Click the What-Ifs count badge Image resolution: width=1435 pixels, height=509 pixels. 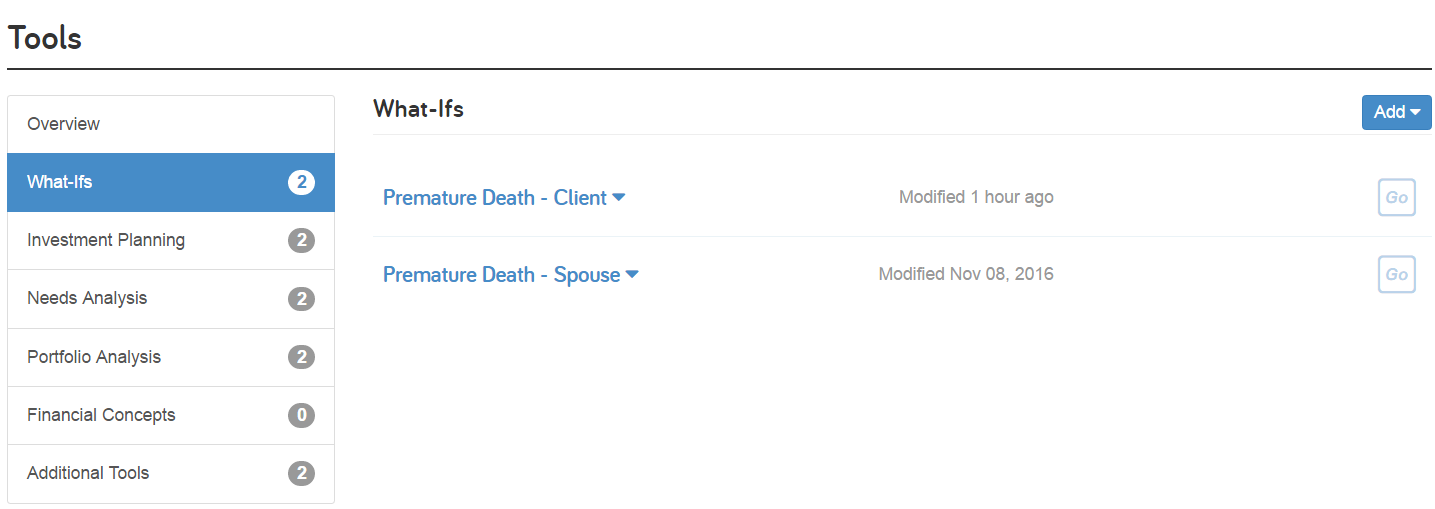[x=301, y=182]
